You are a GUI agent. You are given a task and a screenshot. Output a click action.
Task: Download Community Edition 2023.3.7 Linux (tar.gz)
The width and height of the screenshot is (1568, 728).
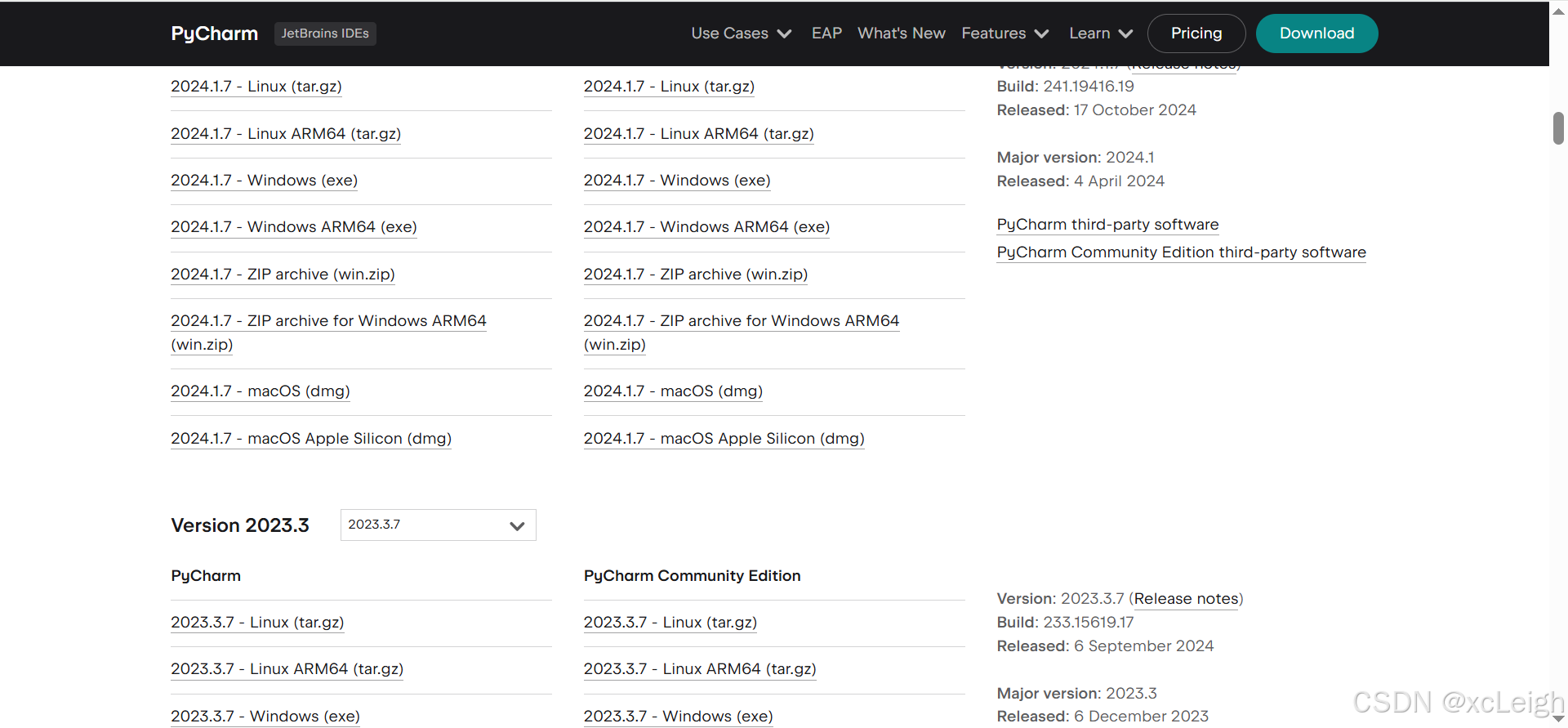click(x=670, y=623)
